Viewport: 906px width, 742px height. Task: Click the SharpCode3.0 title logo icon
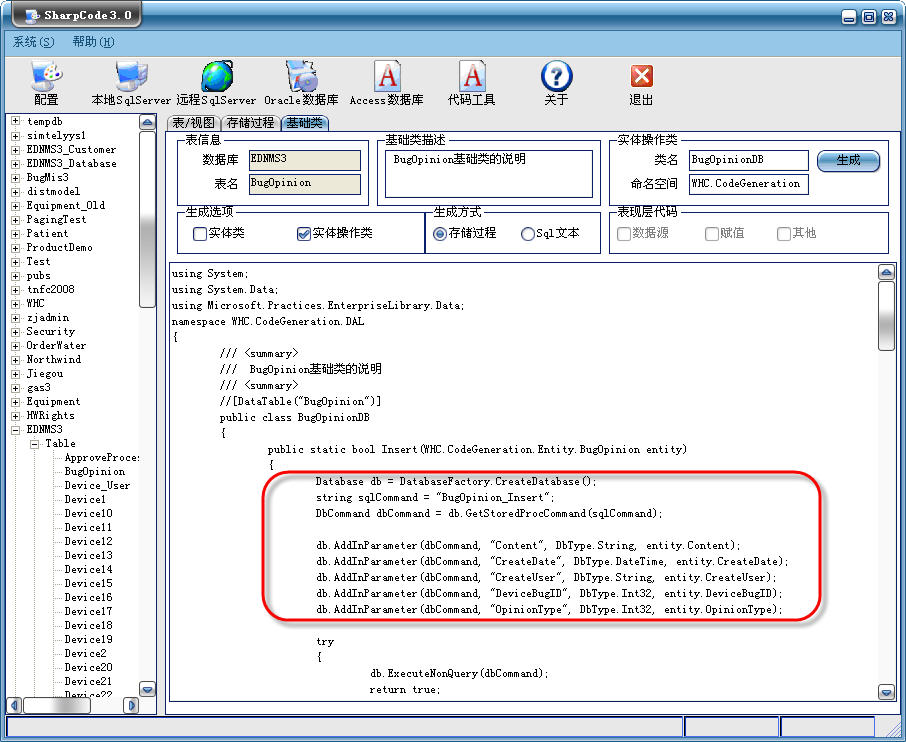click(32, 15)
